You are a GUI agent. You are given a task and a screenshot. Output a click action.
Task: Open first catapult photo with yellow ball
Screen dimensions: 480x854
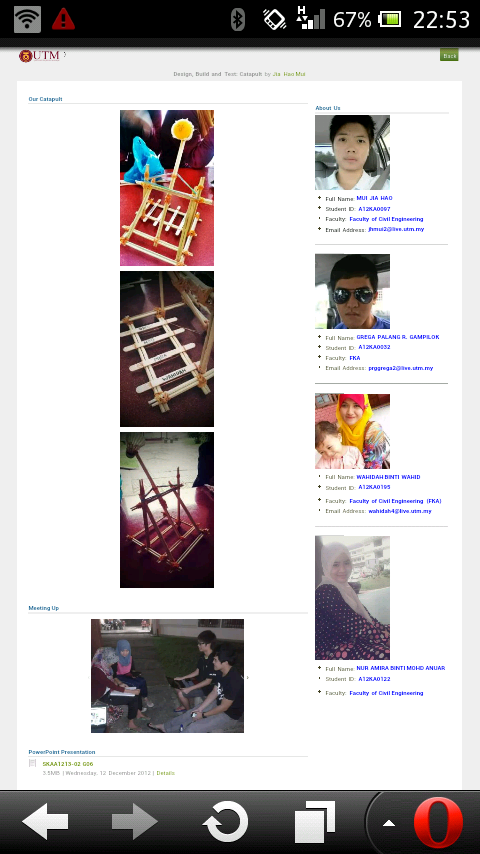click(x=167, y=187)
